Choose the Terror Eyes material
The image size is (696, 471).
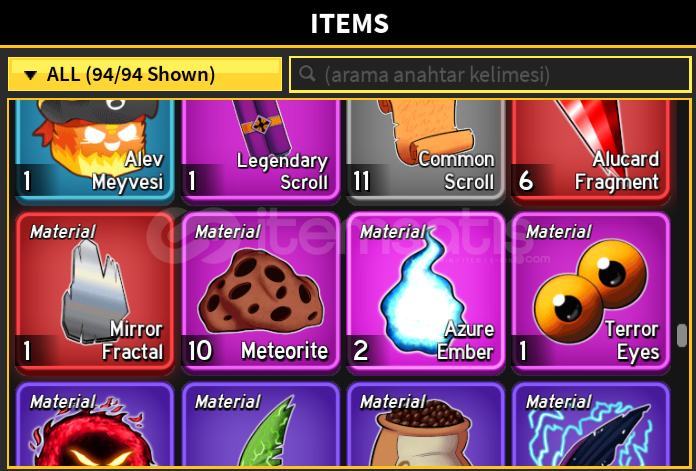pyautogui.click(x=591, y=293)
